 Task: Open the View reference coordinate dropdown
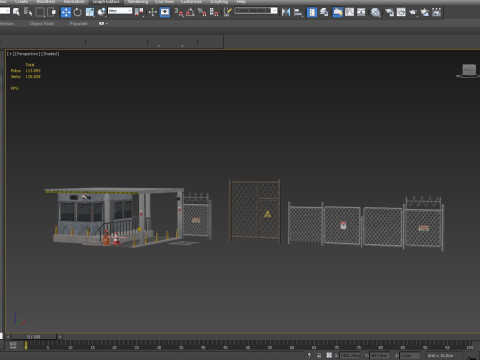(120, 11)
